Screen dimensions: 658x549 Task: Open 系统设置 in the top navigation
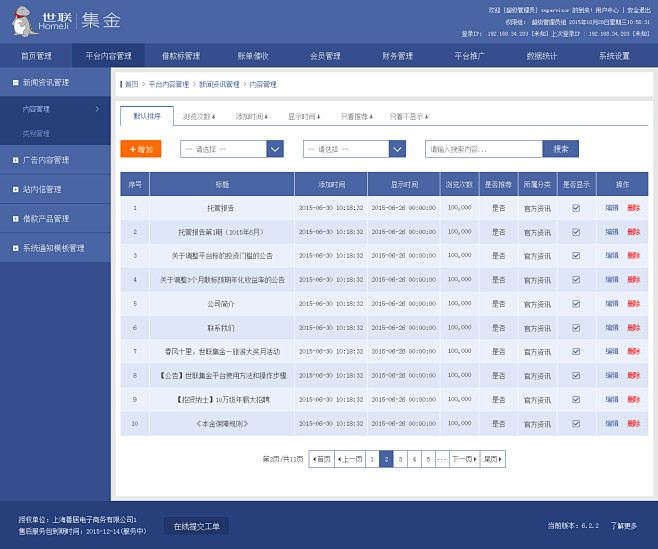(614, 55)
